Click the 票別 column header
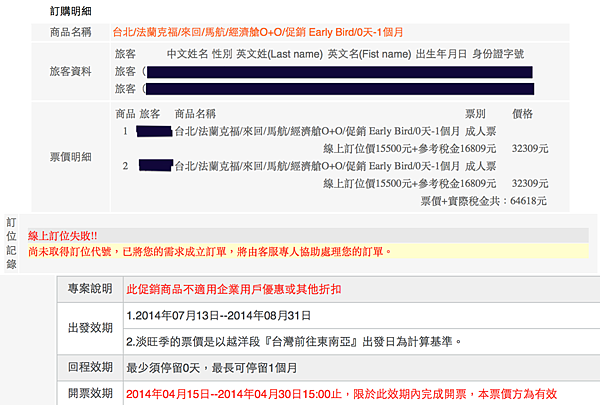 click(475, 114)
